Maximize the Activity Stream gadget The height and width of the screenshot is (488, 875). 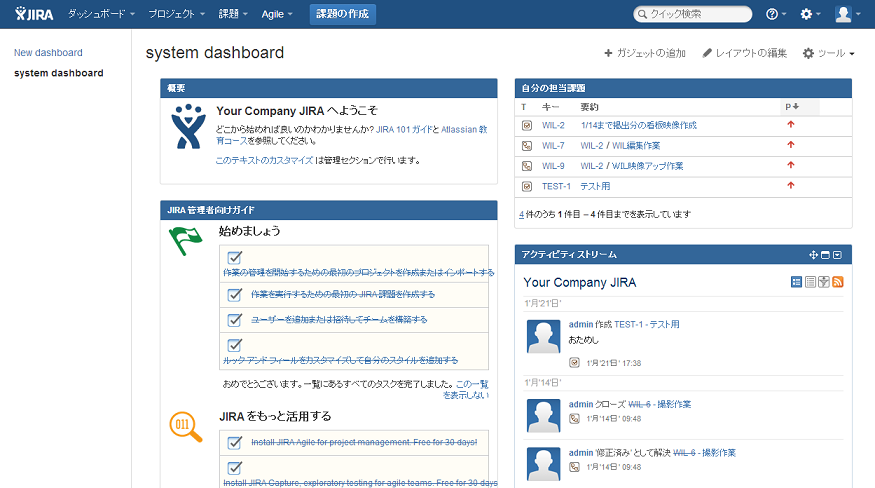click(x=825, y=255)
